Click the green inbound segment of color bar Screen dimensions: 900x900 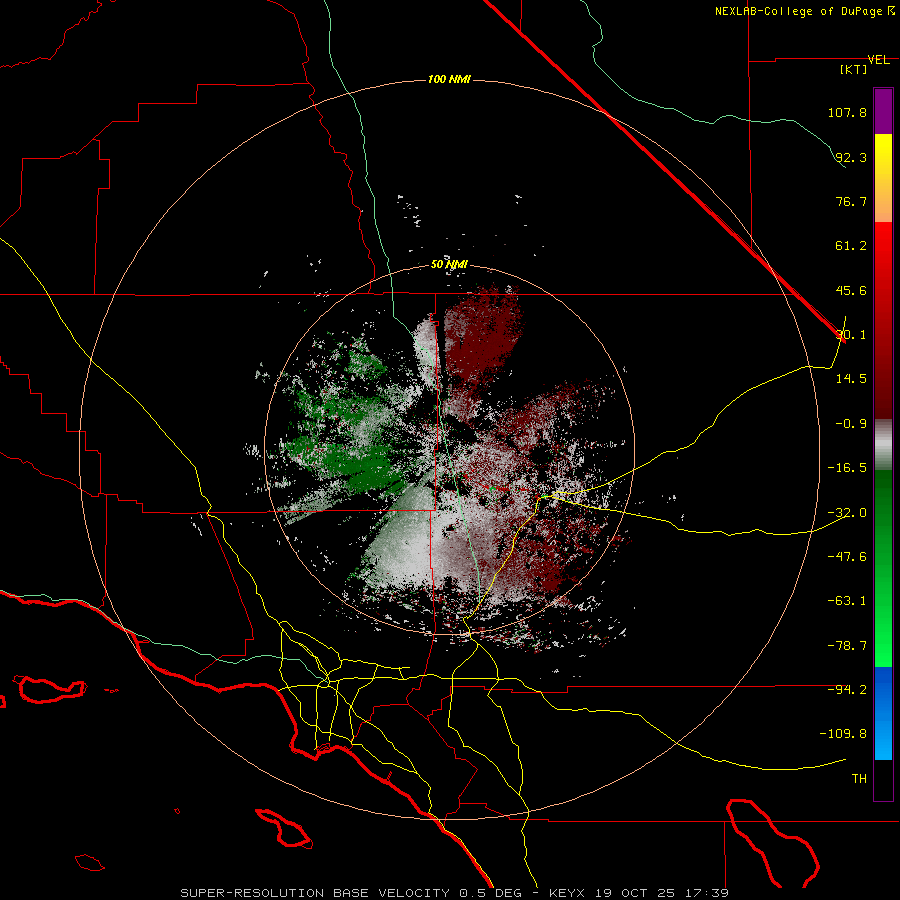pos(883,568)
